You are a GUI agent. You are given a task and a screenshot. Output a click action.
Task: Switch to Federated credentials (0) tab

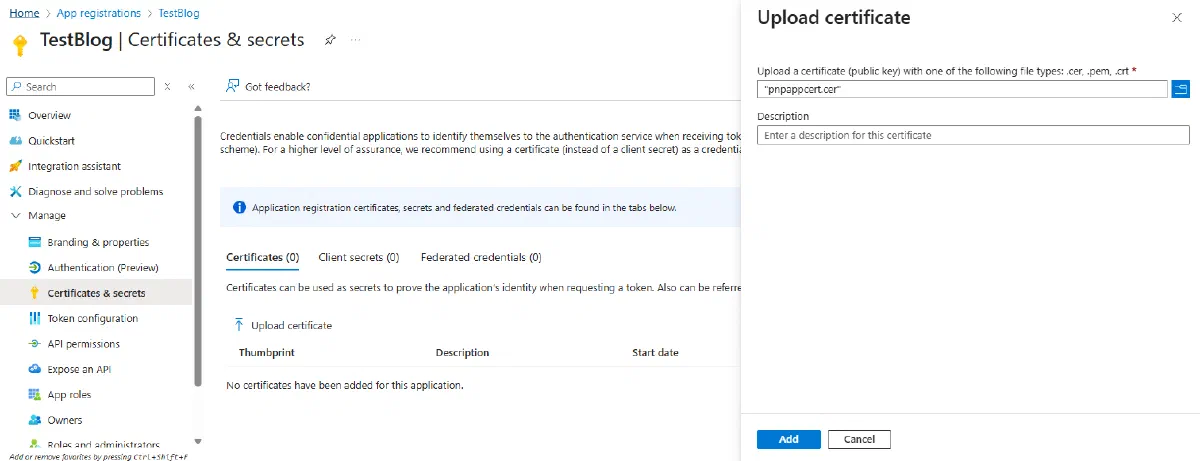481,257
